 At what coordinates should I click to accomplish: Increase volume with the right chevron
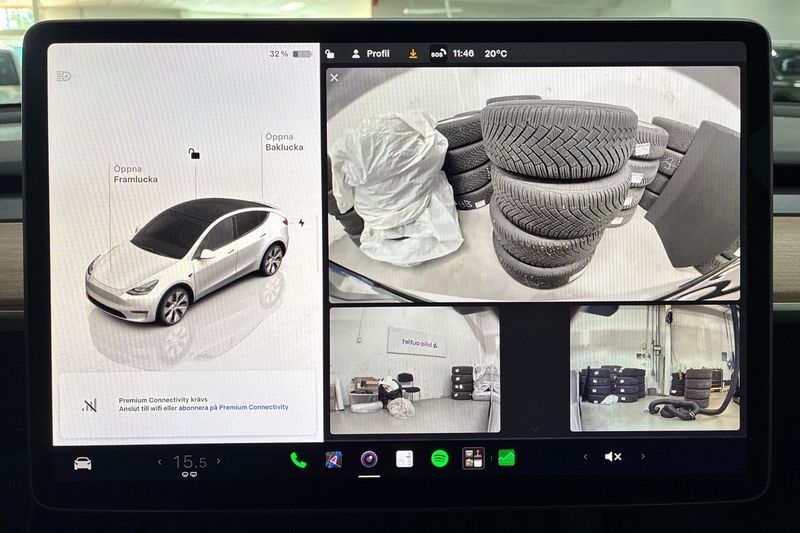tap(643, 456)
